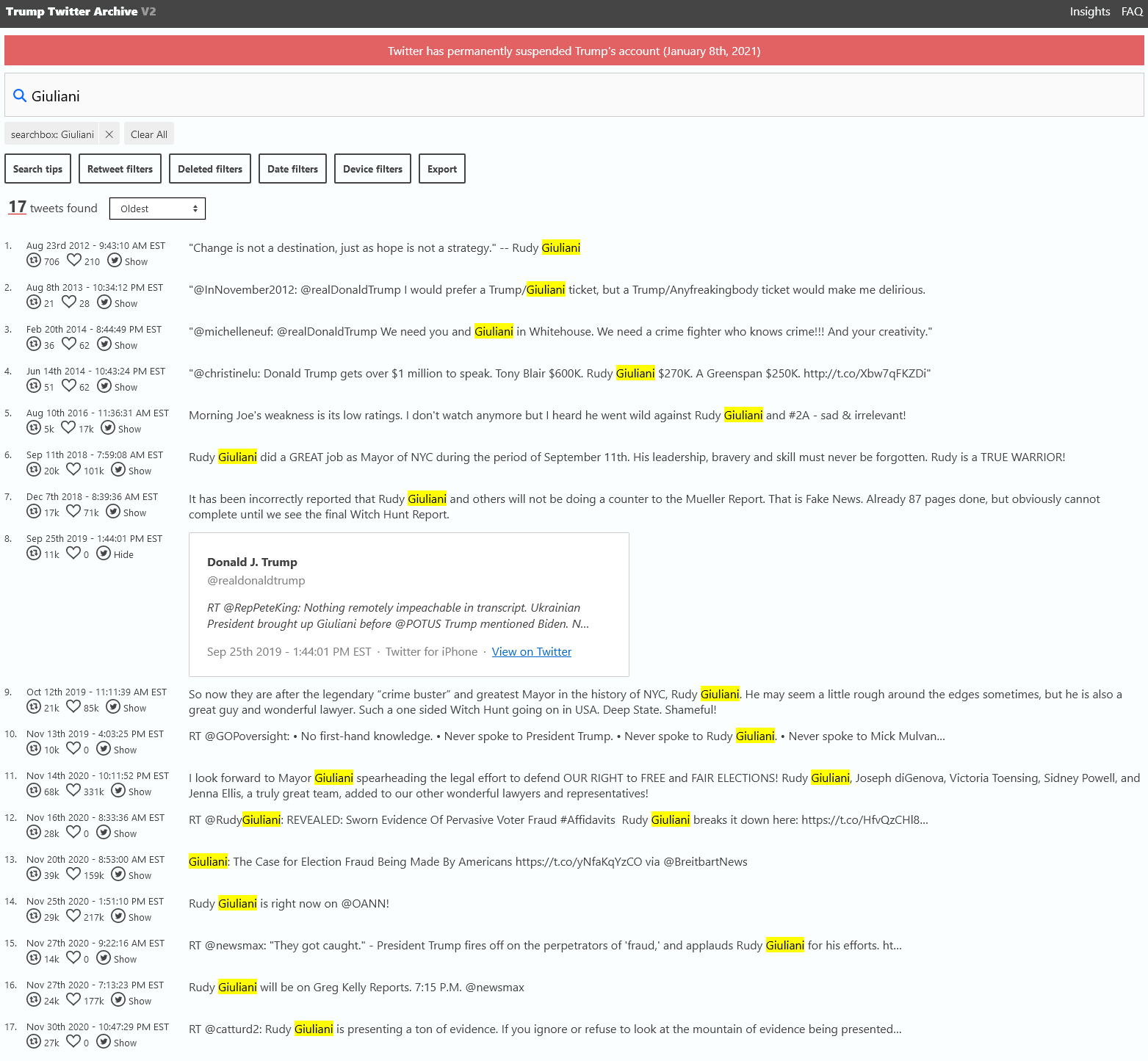The height and width of the screenshot is (1061, 1148).
Task: Click retweet icon on Aug 10th 2016 tweet
Action: click(34, 427)
